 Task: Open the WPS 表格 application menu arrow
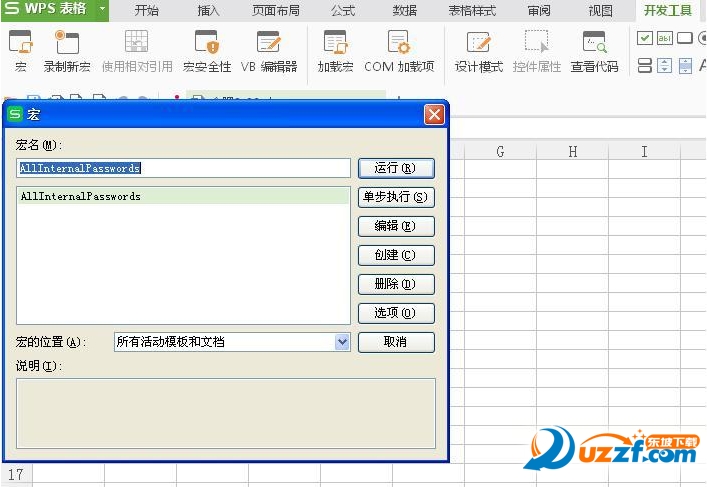102,10
